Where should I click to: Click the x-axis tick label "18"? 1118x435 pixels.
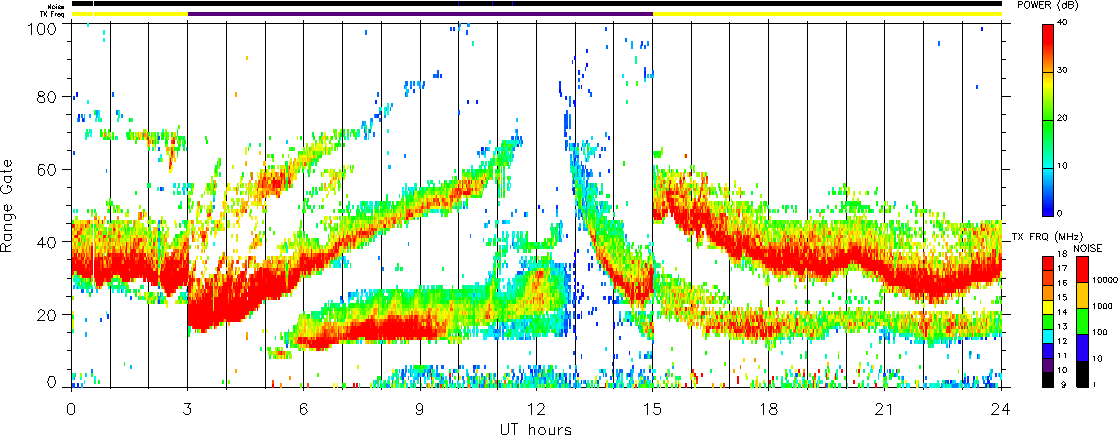point(769,409)
